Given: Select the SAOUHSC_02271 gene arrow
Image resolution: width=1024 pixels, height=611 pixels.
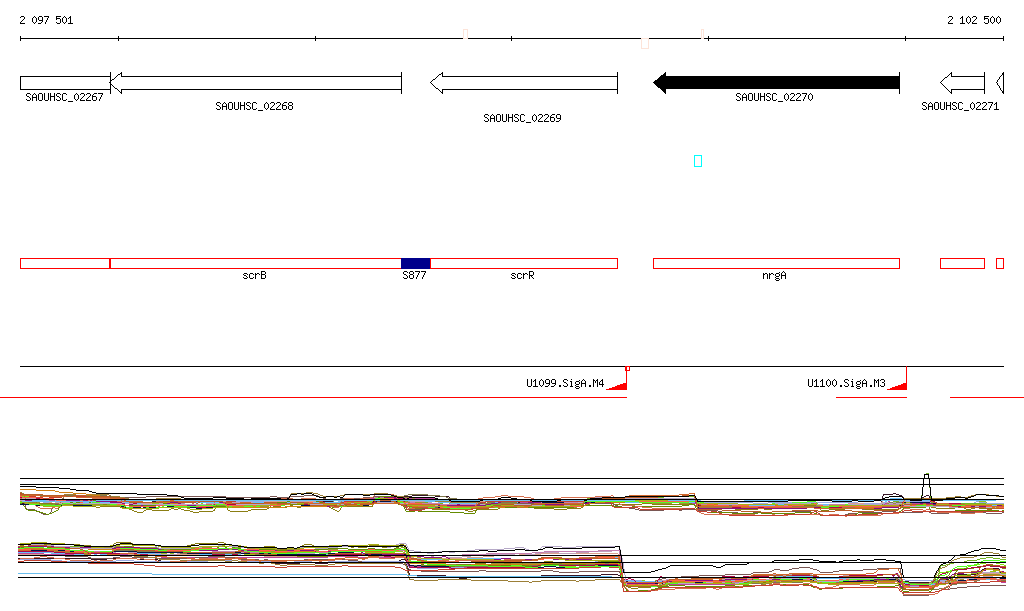Looking at the screenshot, I should tap(962, 83).
